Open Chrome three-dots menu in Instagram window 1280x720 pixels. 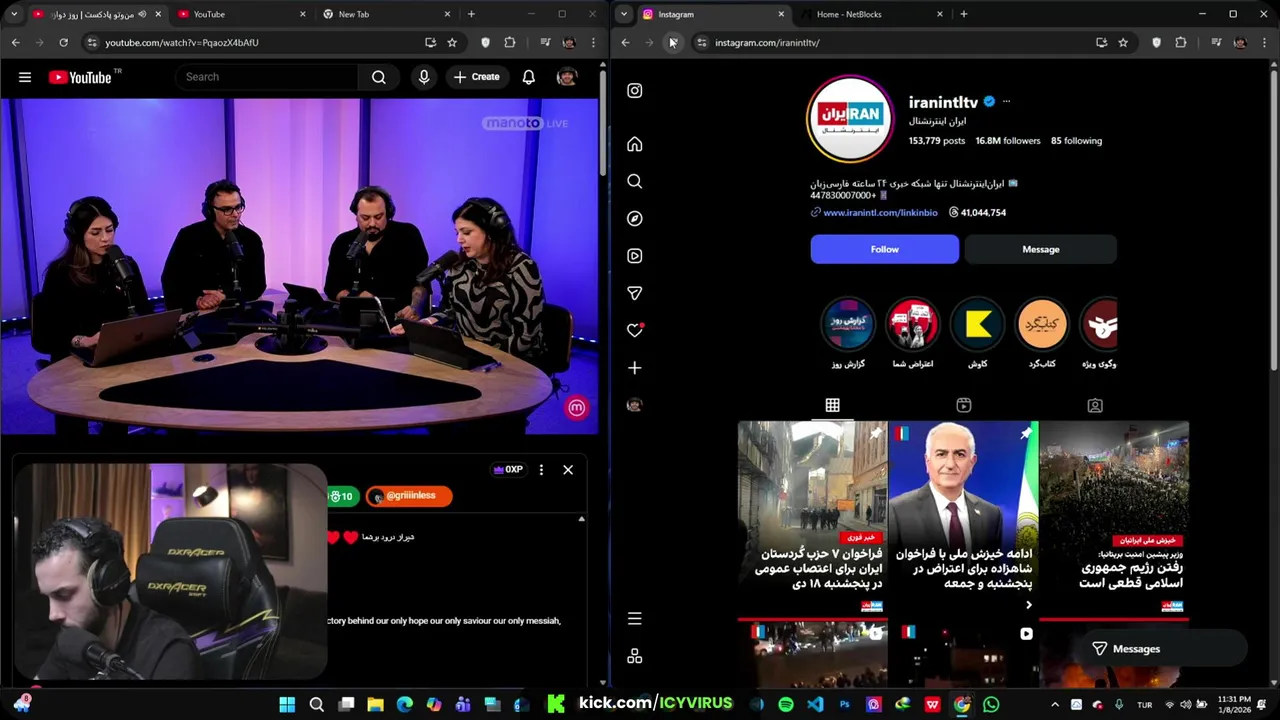point(1264,43)
